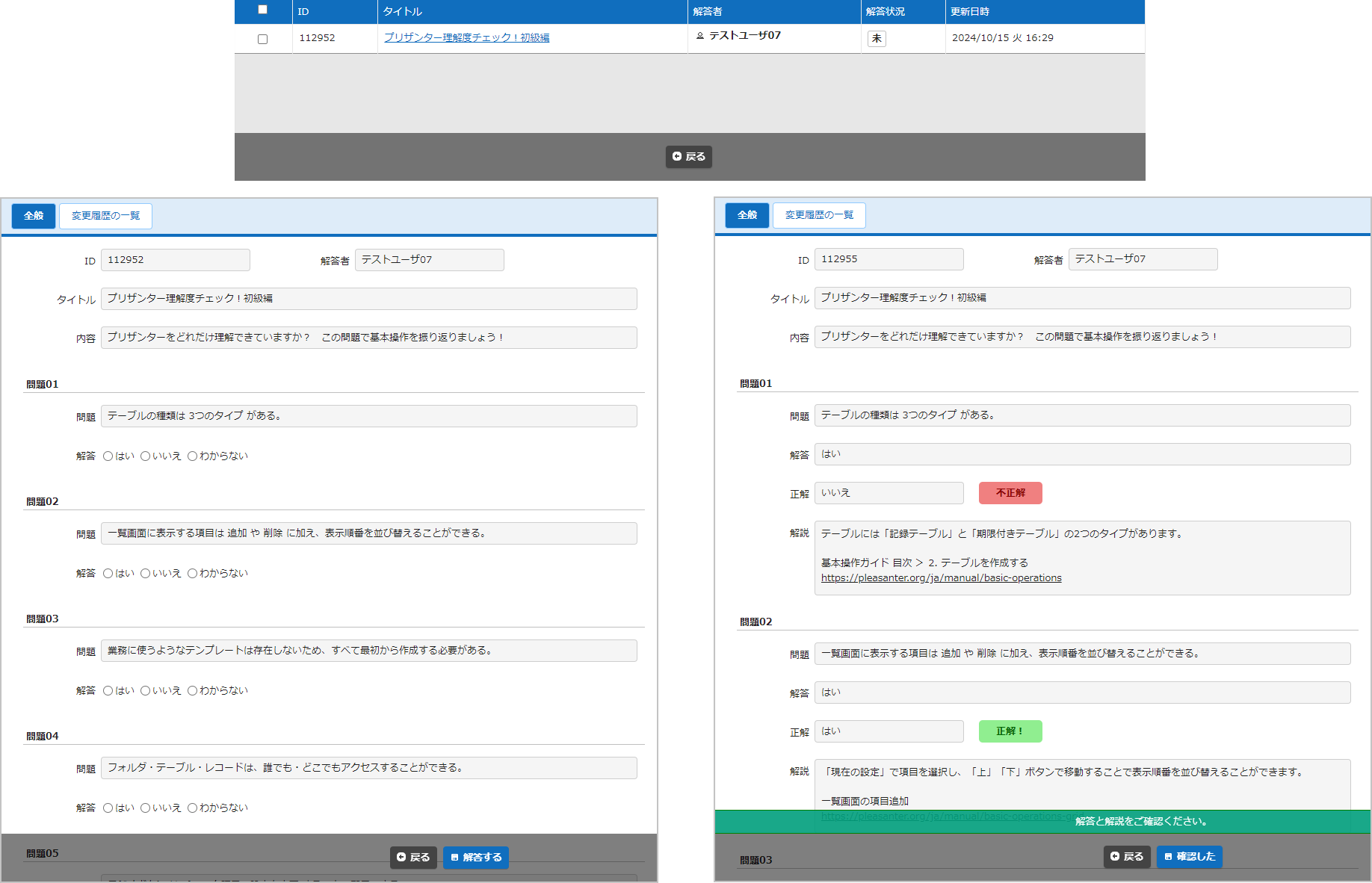Click the 未 status badge in row 112952
Image resolution: width=1372 pixels, height=883 pixels.
877,38
